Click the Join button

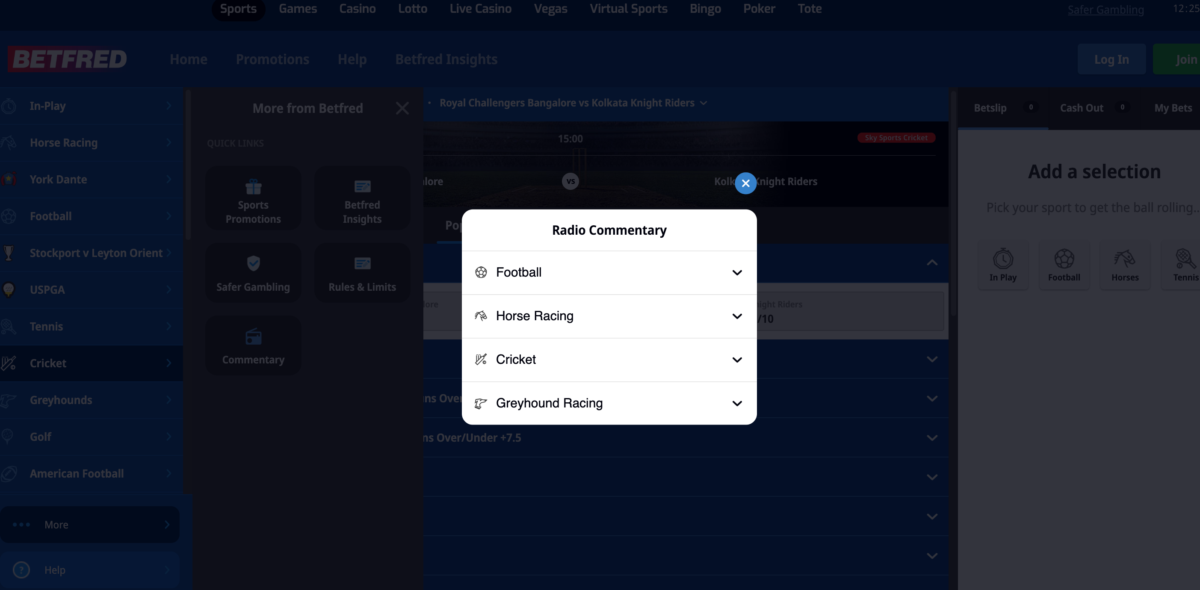[1176, 59]
